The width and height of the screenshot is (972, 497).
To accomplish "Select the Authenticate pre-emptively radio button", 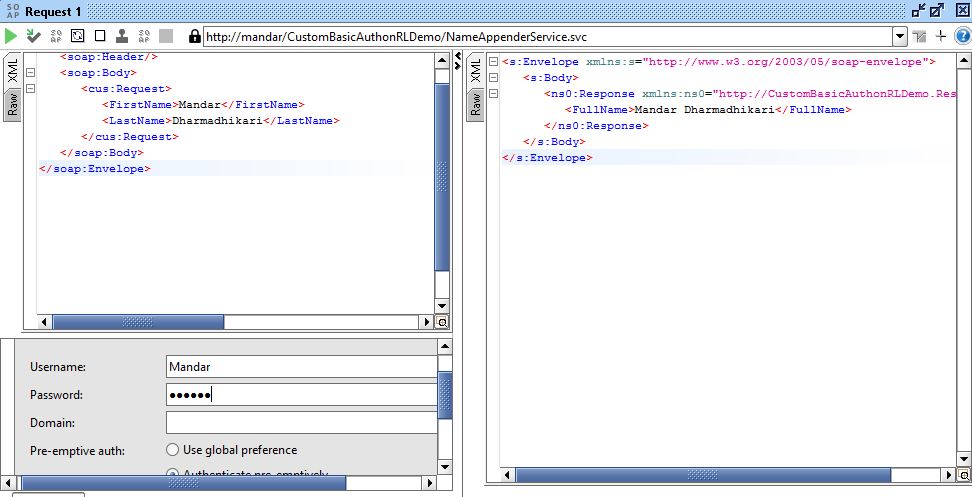I will coord(172,474).
